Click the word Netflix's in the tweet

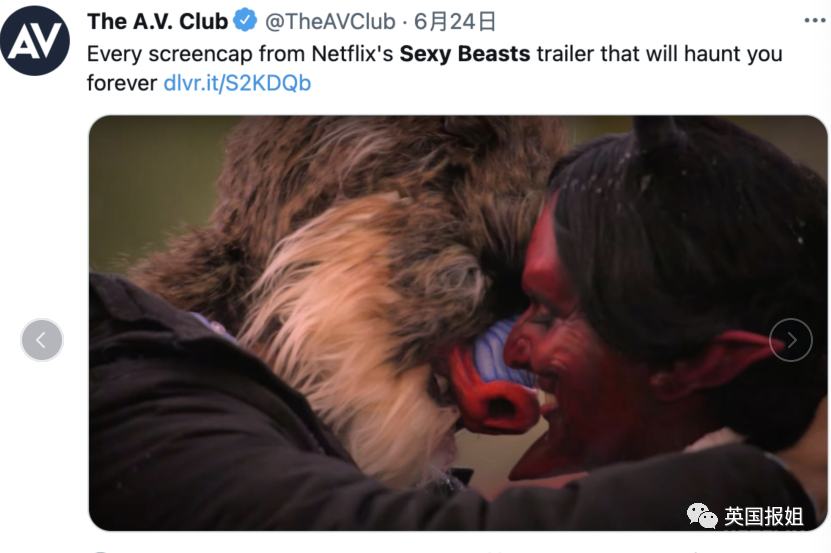pyautogui.click(x=352, y=54)
